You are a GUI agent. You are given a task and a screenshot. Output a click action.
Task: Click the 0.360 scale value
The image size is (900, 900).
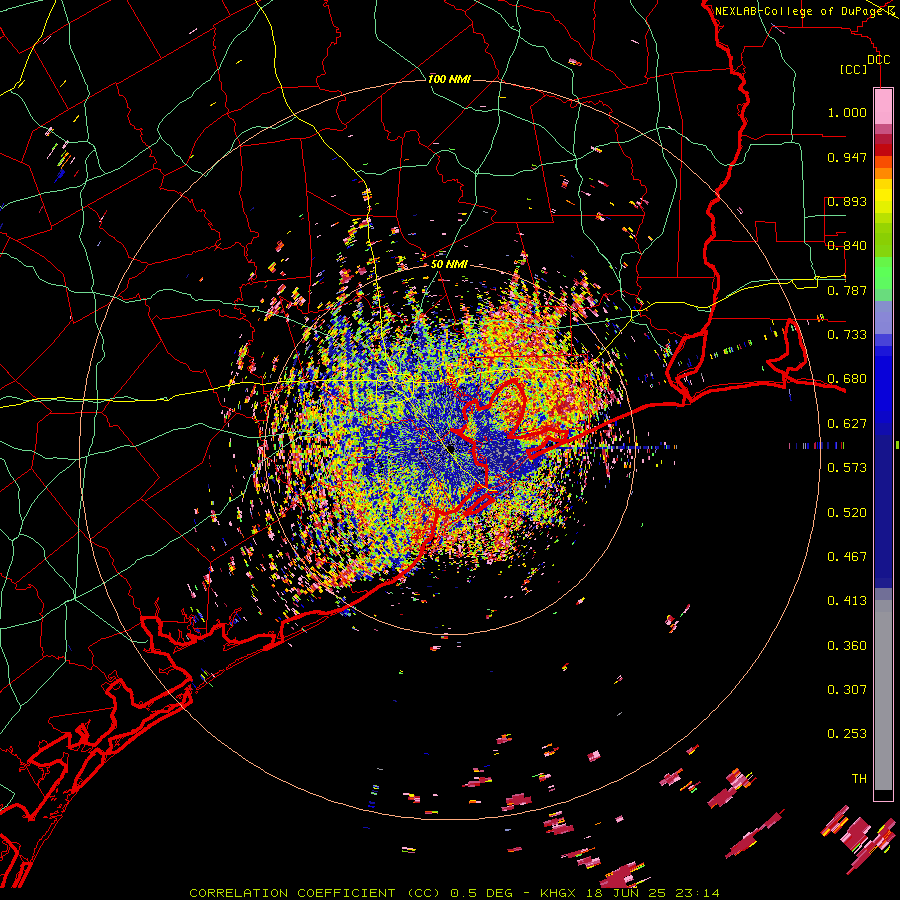pyautogui.click(x=847, y=646)
